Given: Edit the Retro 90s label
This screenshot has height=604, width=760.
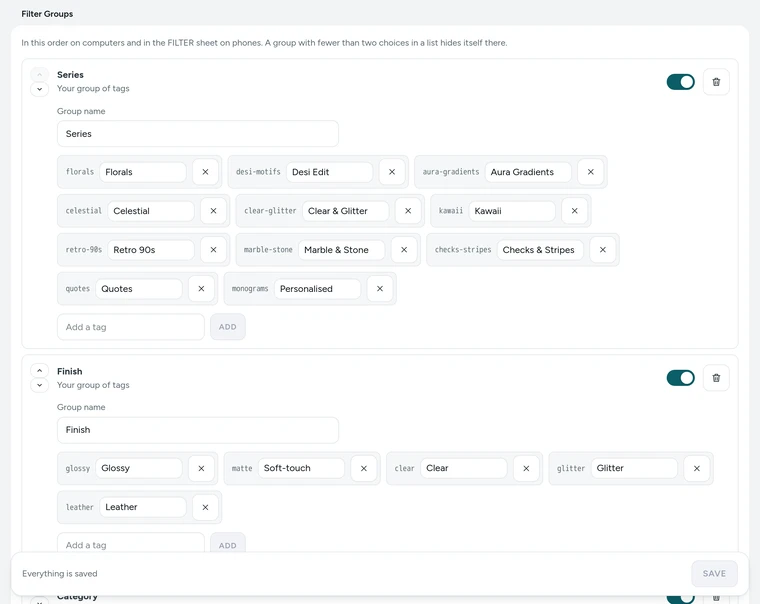Looking at the screenshot, I should tap(151, 250).
